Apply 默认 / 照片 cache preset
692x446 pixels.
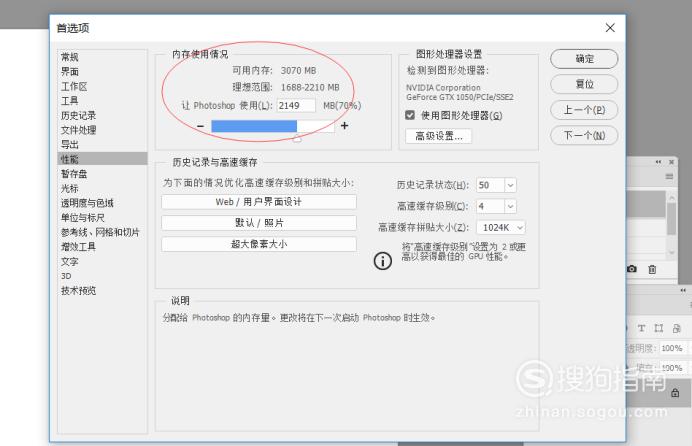pyautogui.click(x=259, y=223)
